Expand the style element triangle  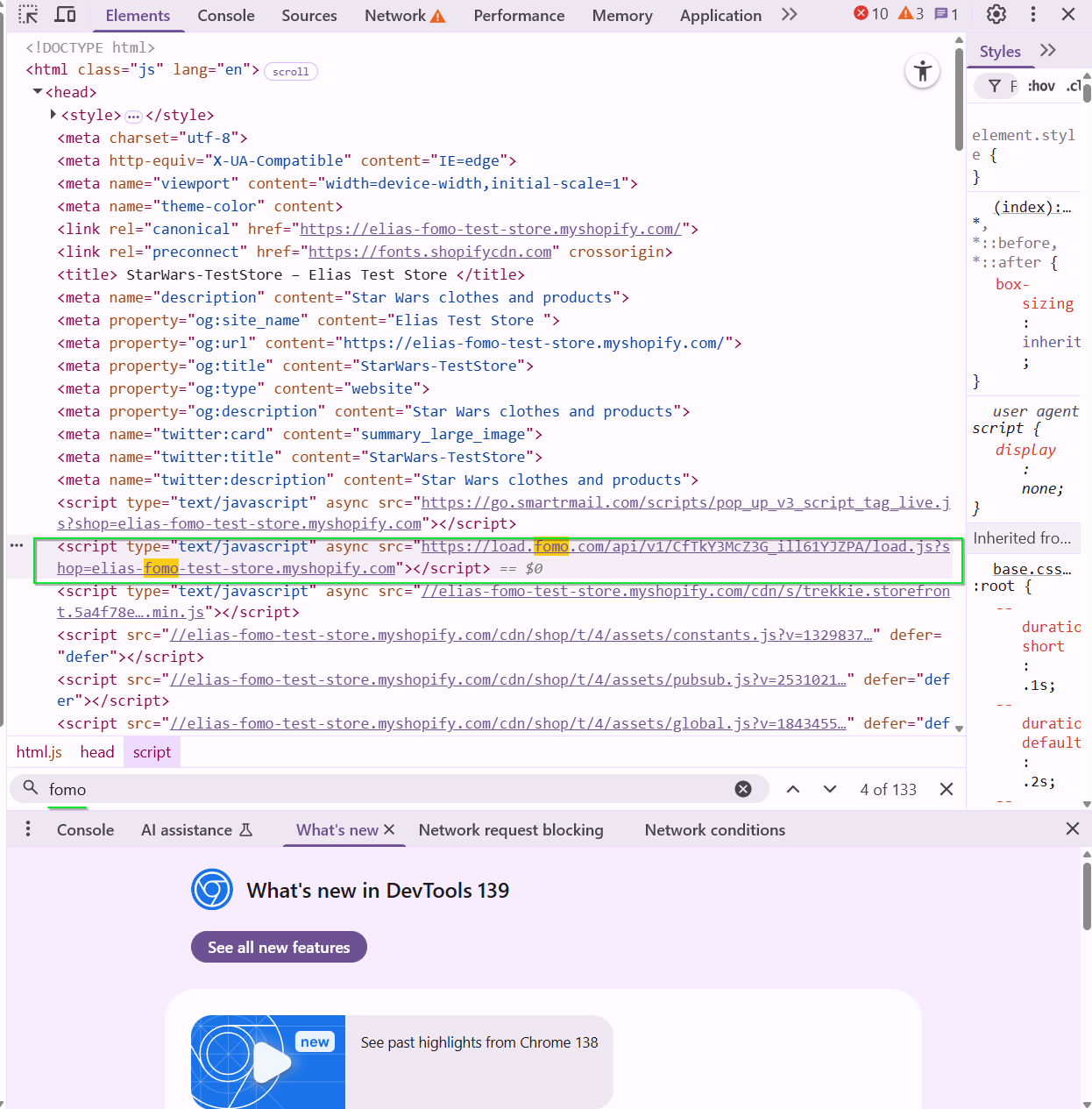(x=53, y=115)
